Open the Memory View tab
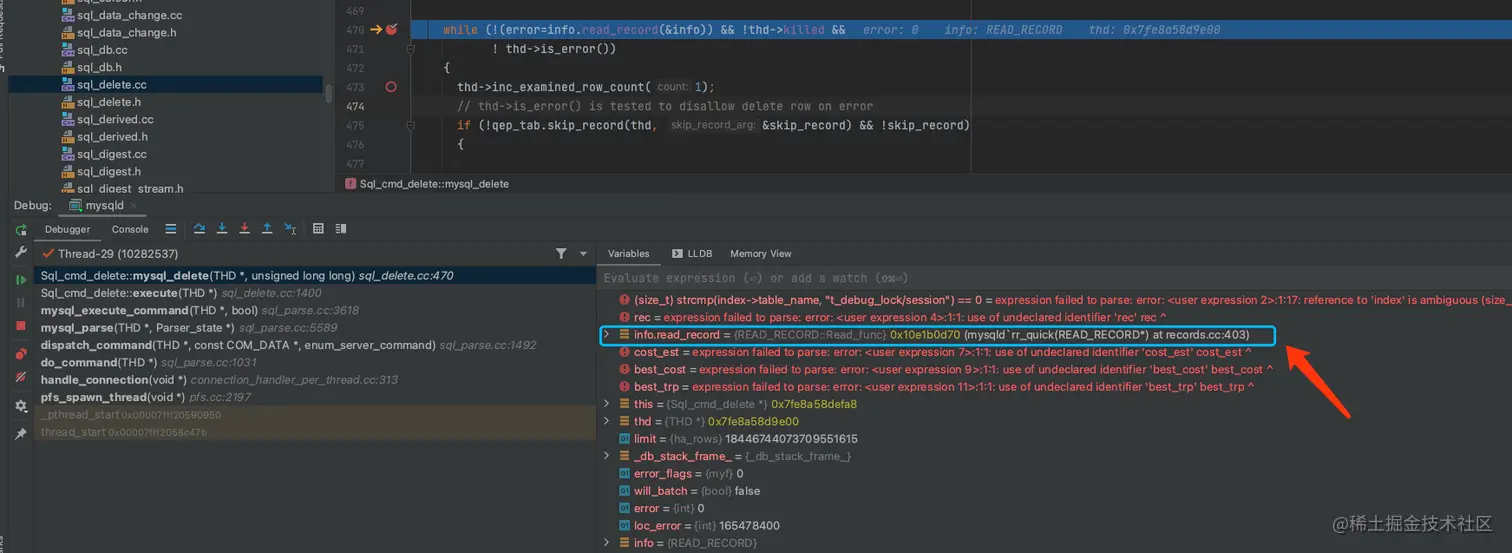The width and height of the screenshot is (1512, 553). click(x=760, y=254)
